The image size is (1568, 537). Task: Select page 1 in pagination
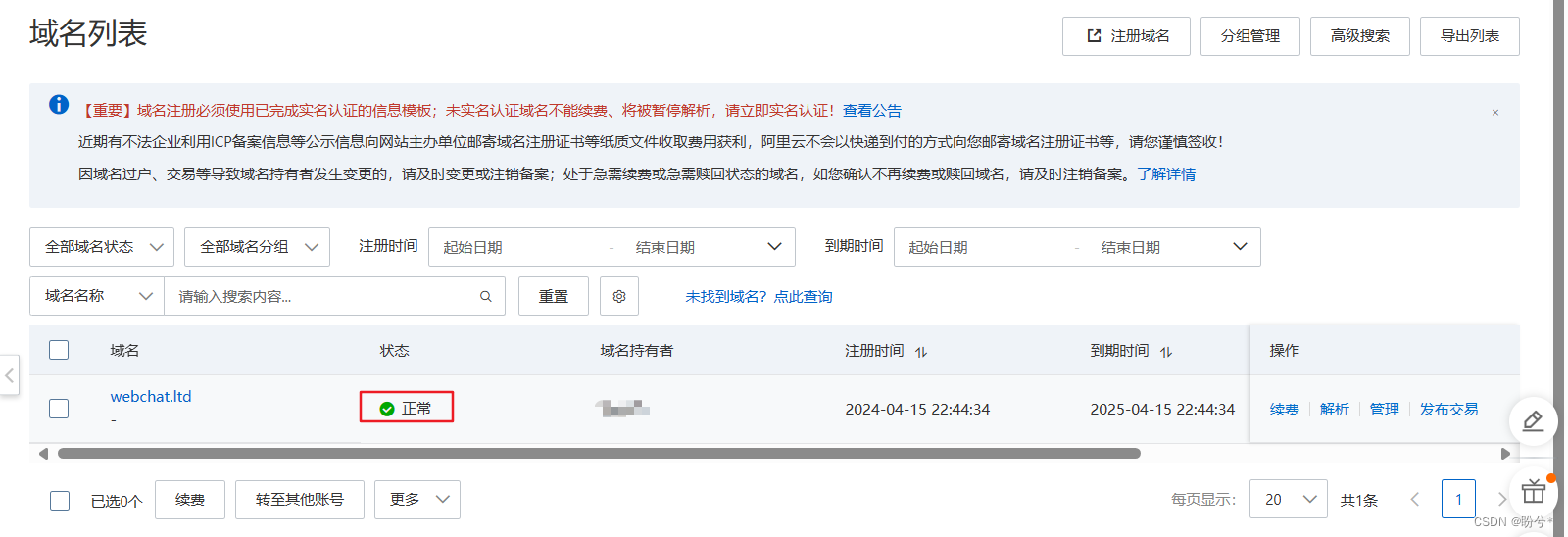click(x=1458, y=500)
